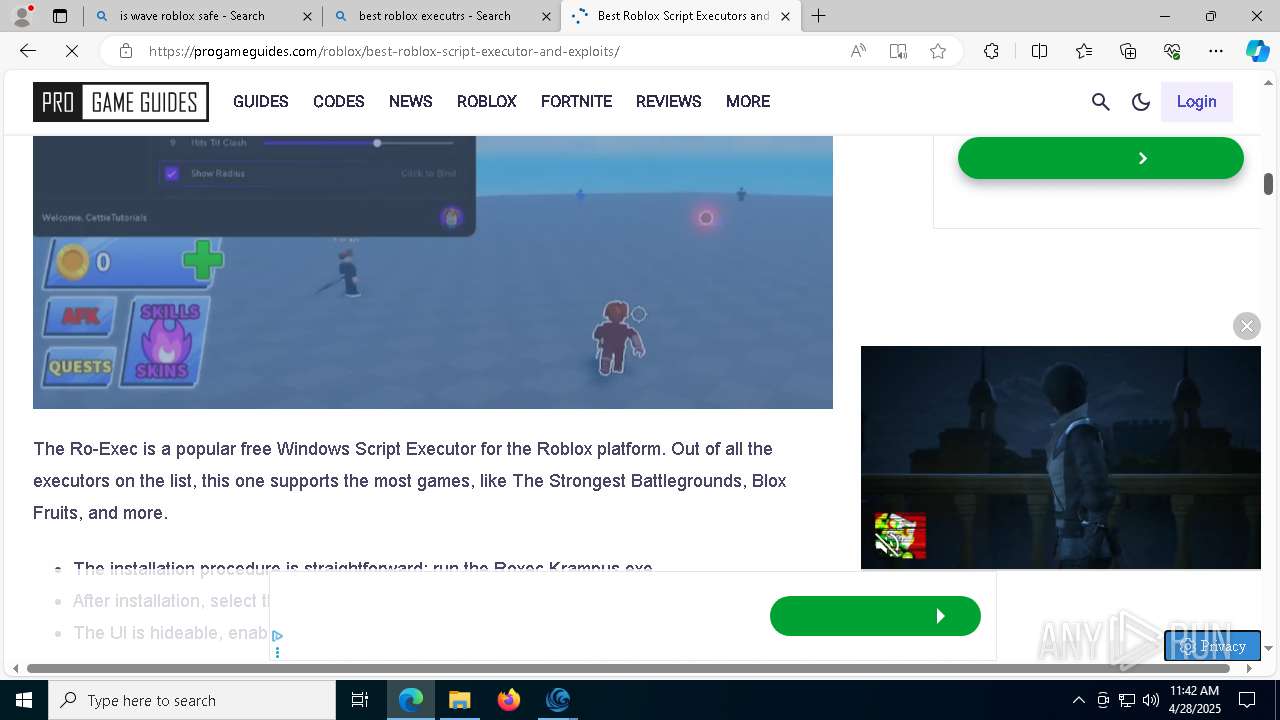Viewport: 1280px width, 720px height.
Task: Toggle Split screen view
Action: [1039, 51]
